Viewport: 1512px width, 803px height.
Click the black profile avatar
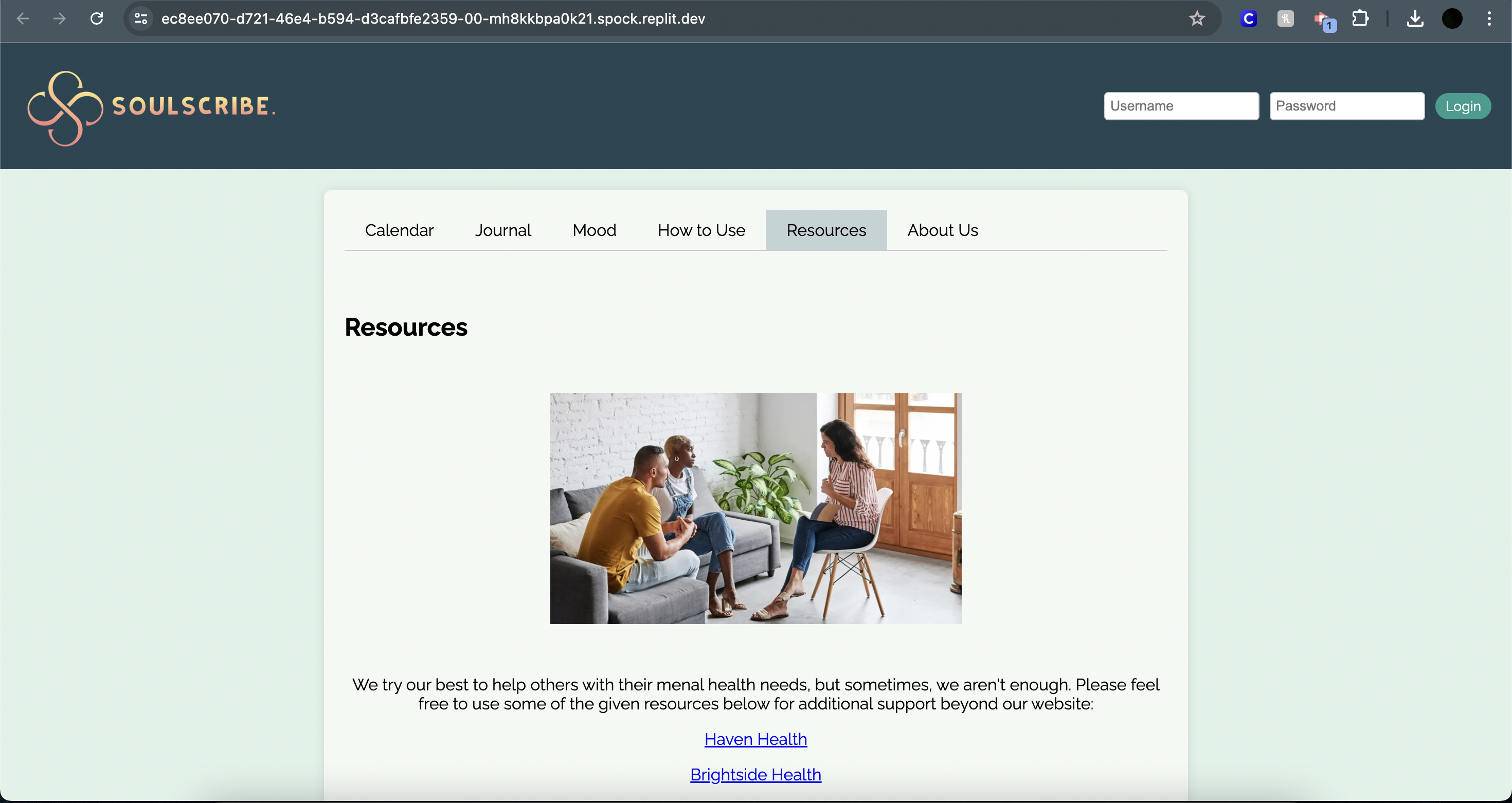pos(1452,19)
